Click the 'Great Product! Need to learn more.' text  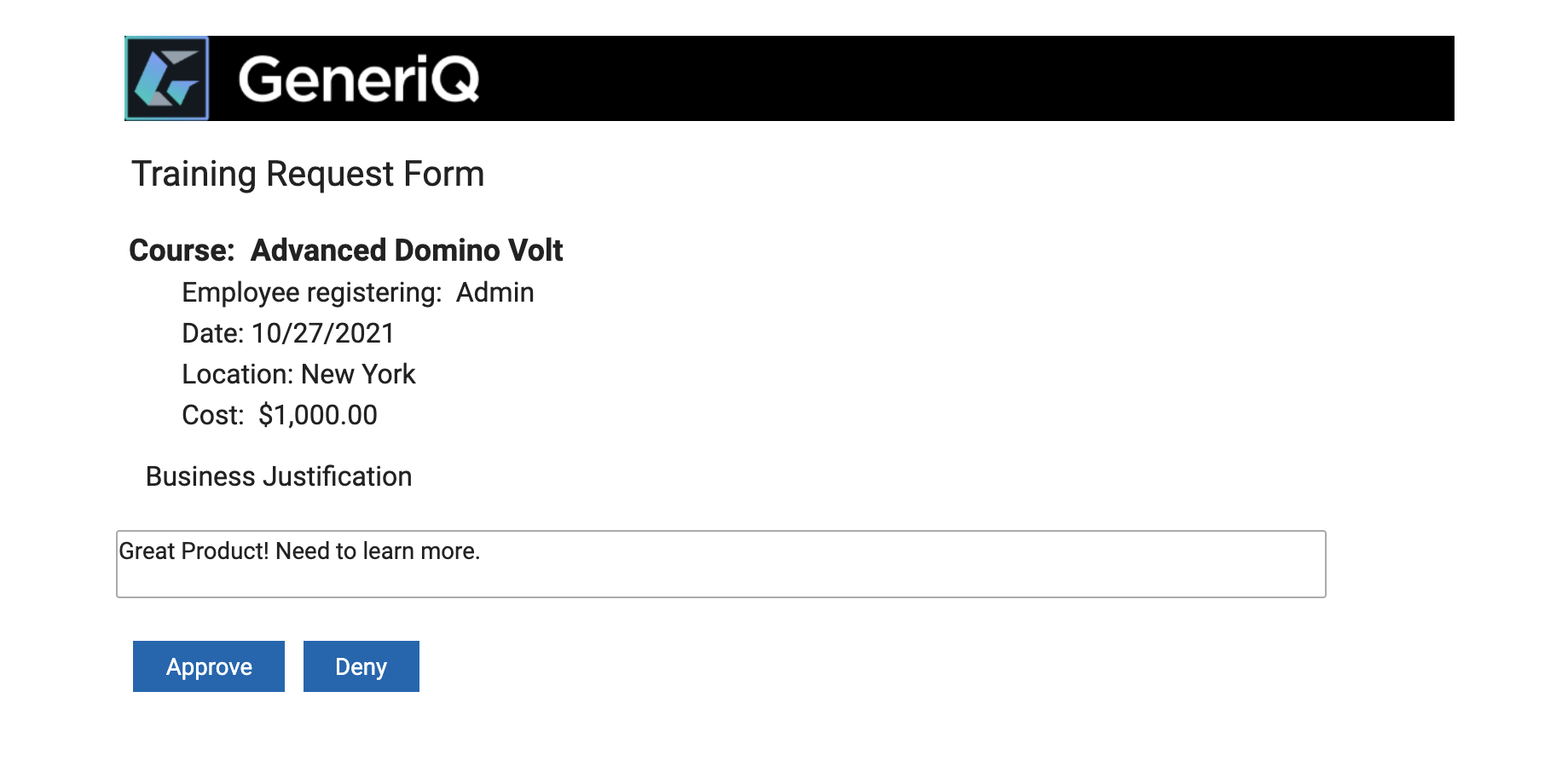pos(299,551)
